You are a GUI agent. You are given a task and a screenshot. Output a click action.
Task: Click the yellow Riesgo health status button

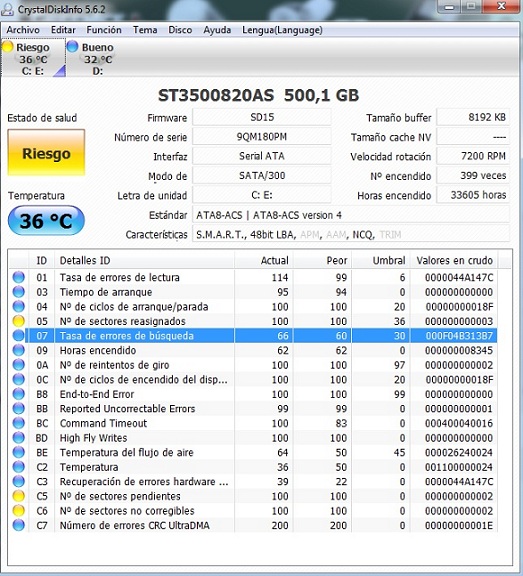[46, 153]
